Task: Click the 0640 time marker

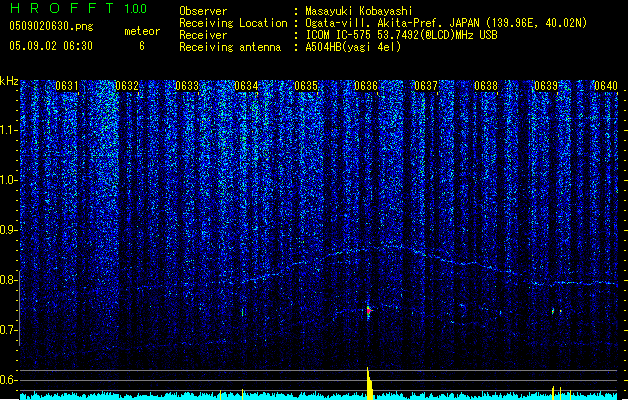Action: 606,86
